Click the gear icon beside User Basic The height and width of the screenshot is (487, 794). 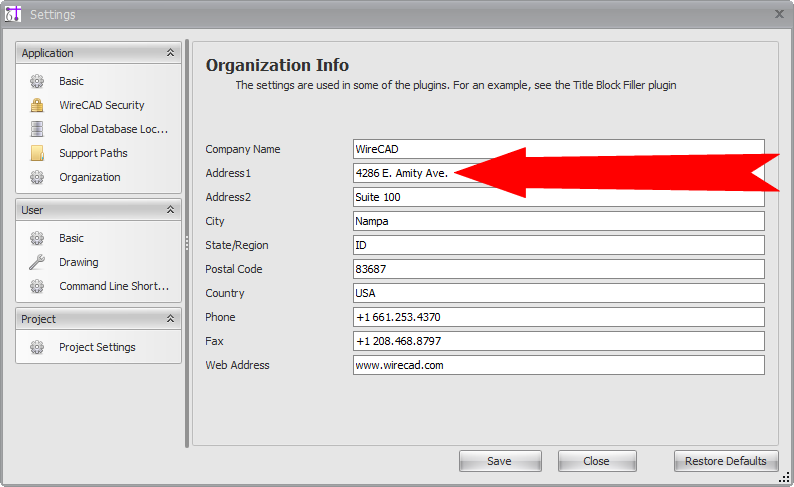[x=37, y=238]
